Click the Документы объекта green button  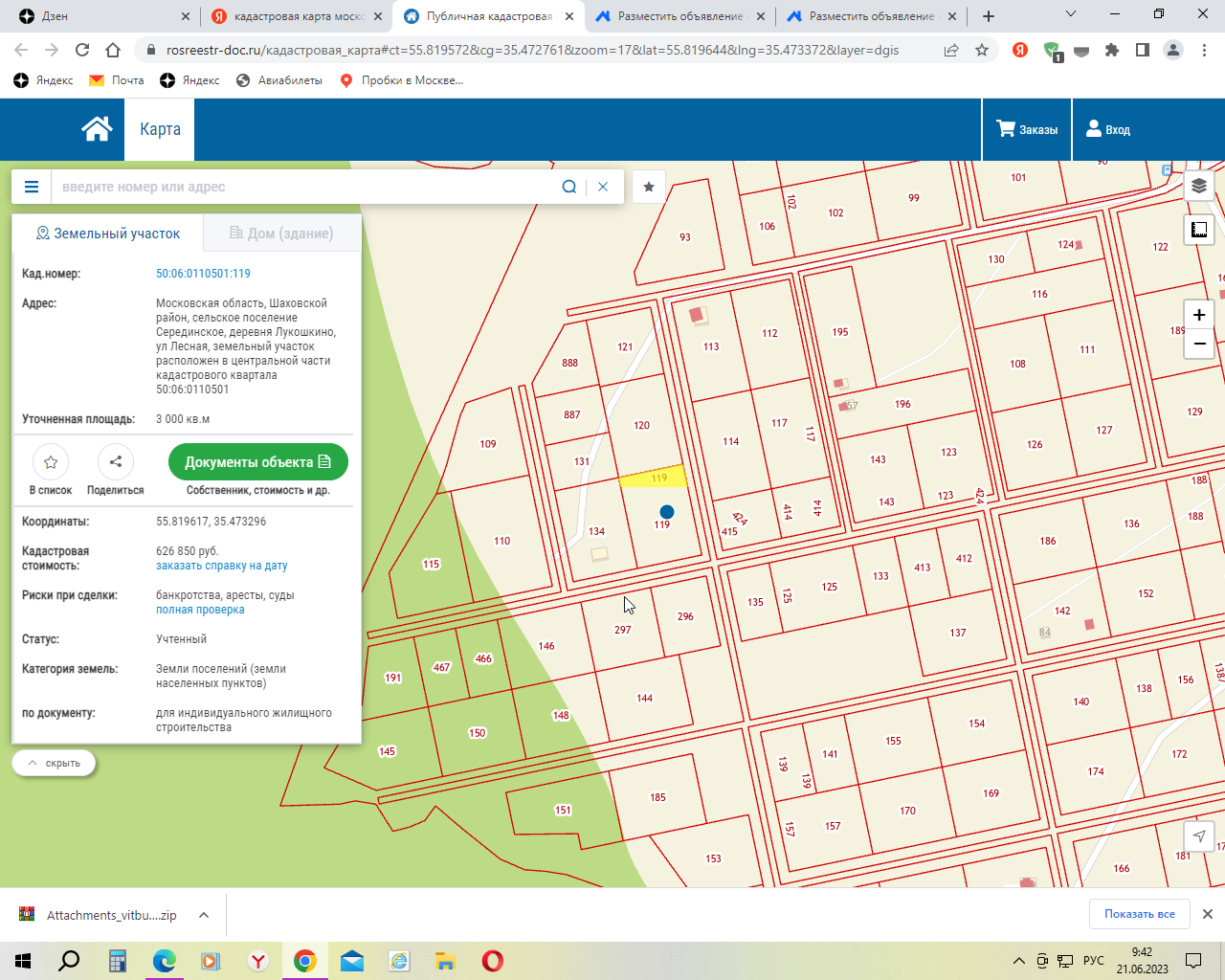point(257,462)
